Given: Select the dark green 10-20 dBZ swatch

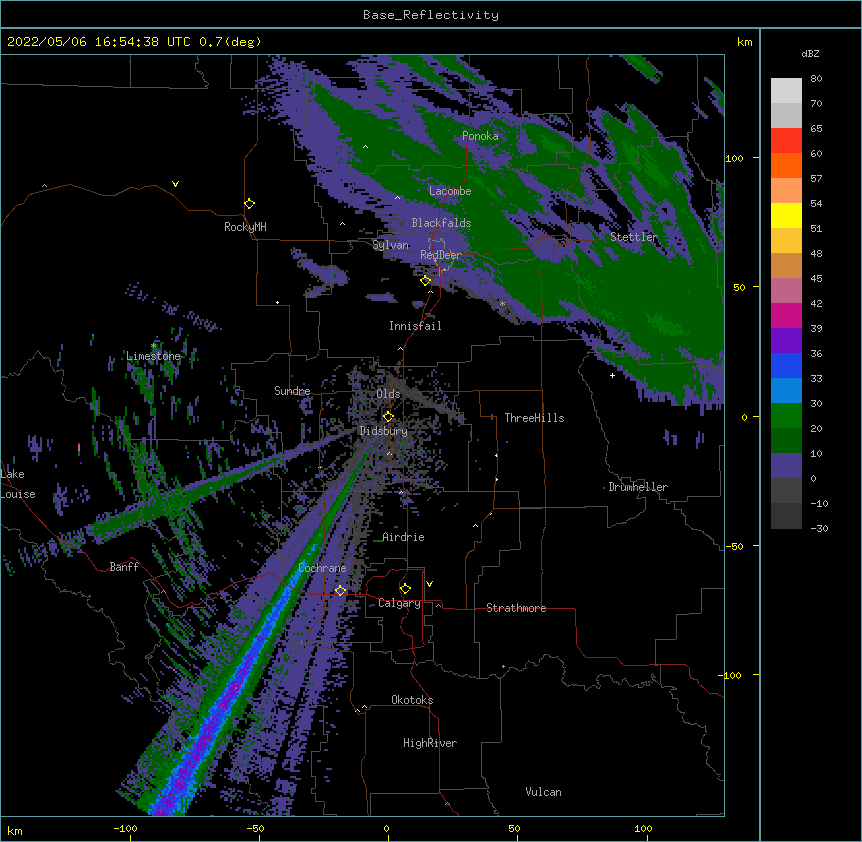Looking at the screenshot, I should click(786, 441).
